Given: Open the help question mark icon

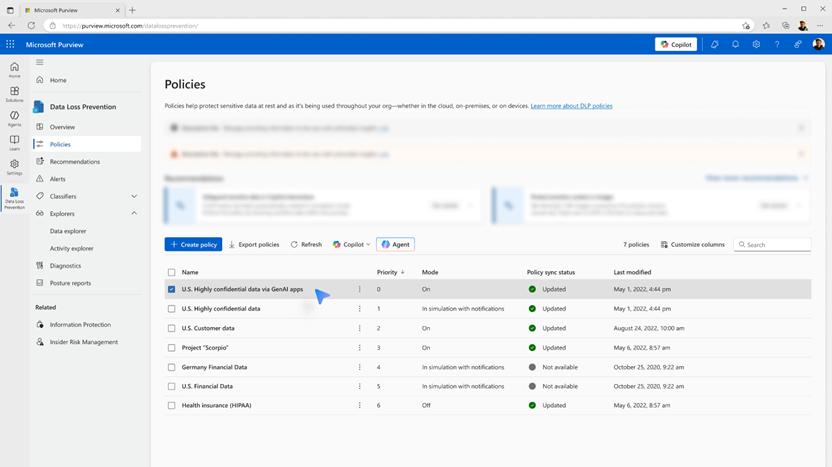Looking at the screenshot, I should 777,45.
